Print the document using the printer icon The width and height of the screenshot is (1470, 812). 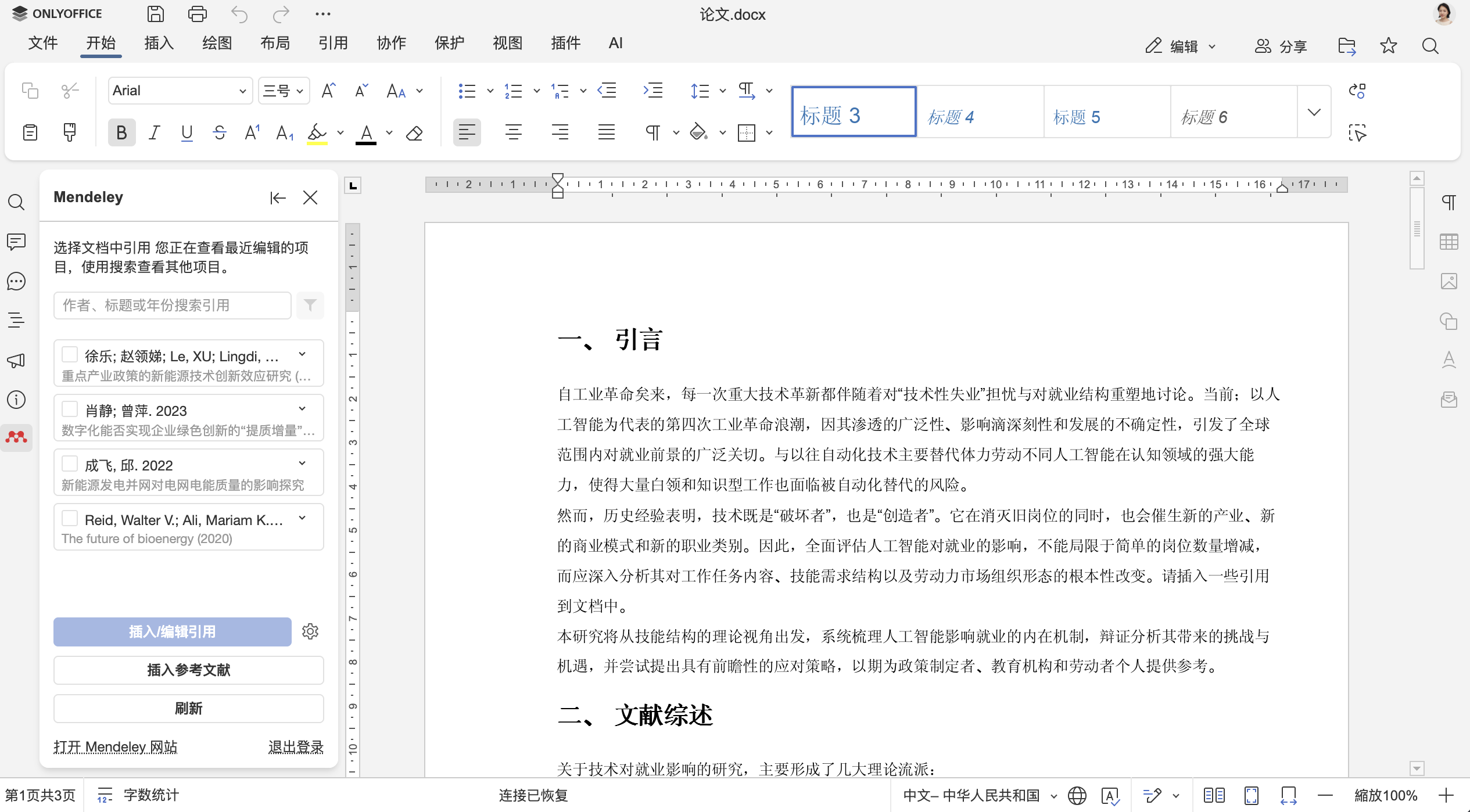[x=197, y=14]
